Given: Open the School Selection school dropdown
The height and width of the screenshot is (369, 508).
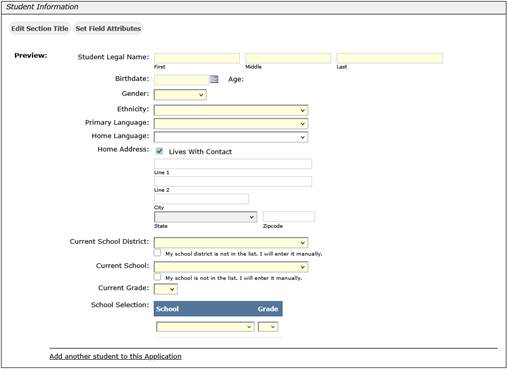Looking at the screenshot, I should tap(205, 327).
